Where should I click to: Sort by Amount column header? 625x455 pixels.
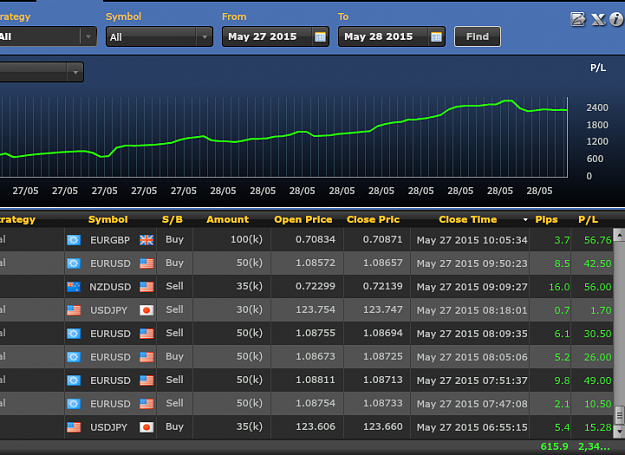(228, 220)
